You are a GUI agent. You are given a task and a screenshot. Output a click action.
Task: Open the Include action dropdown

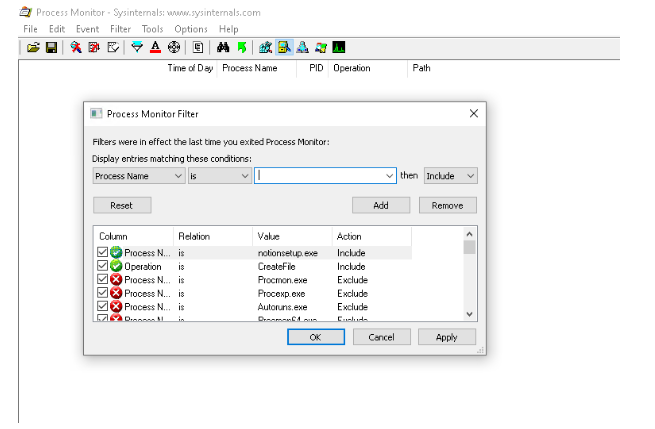(x=450, y=176)
